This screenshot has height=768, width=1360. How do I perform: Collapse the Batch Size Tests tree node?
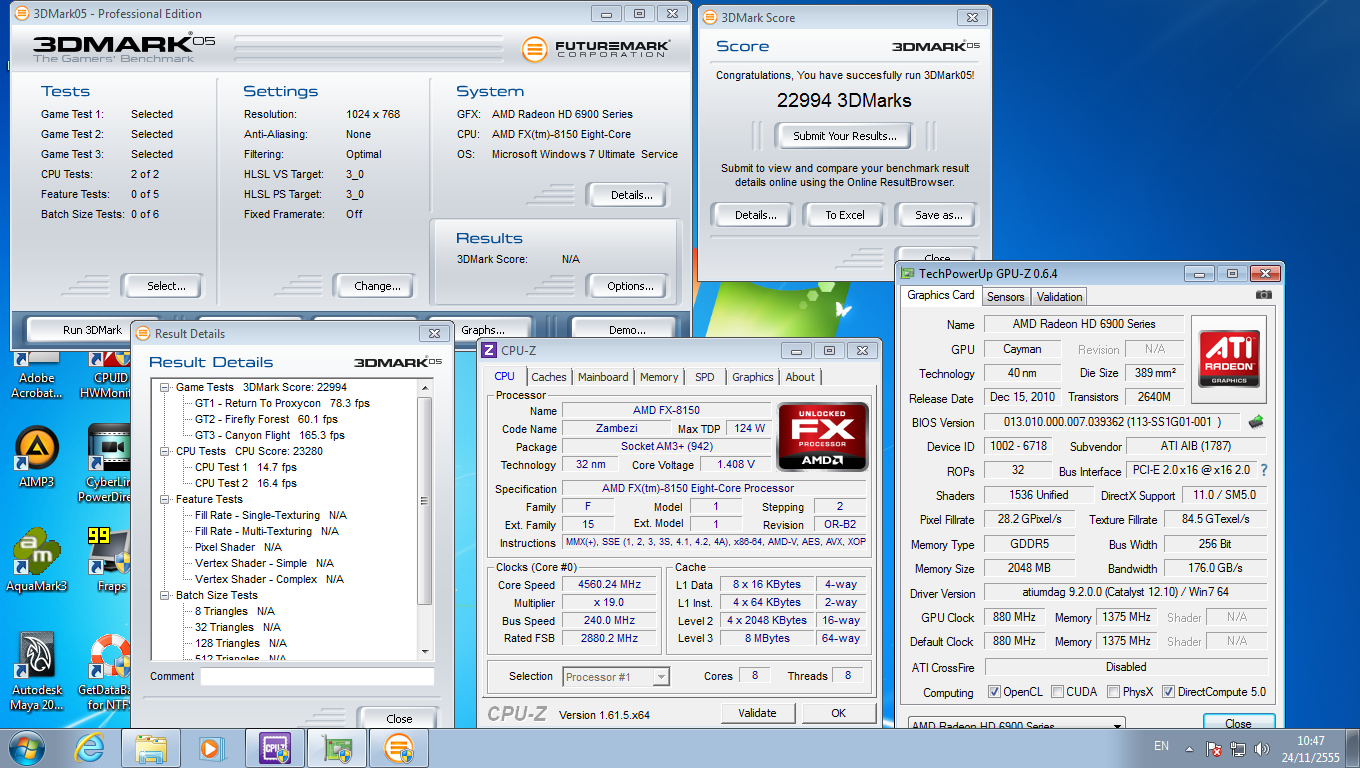165,595
